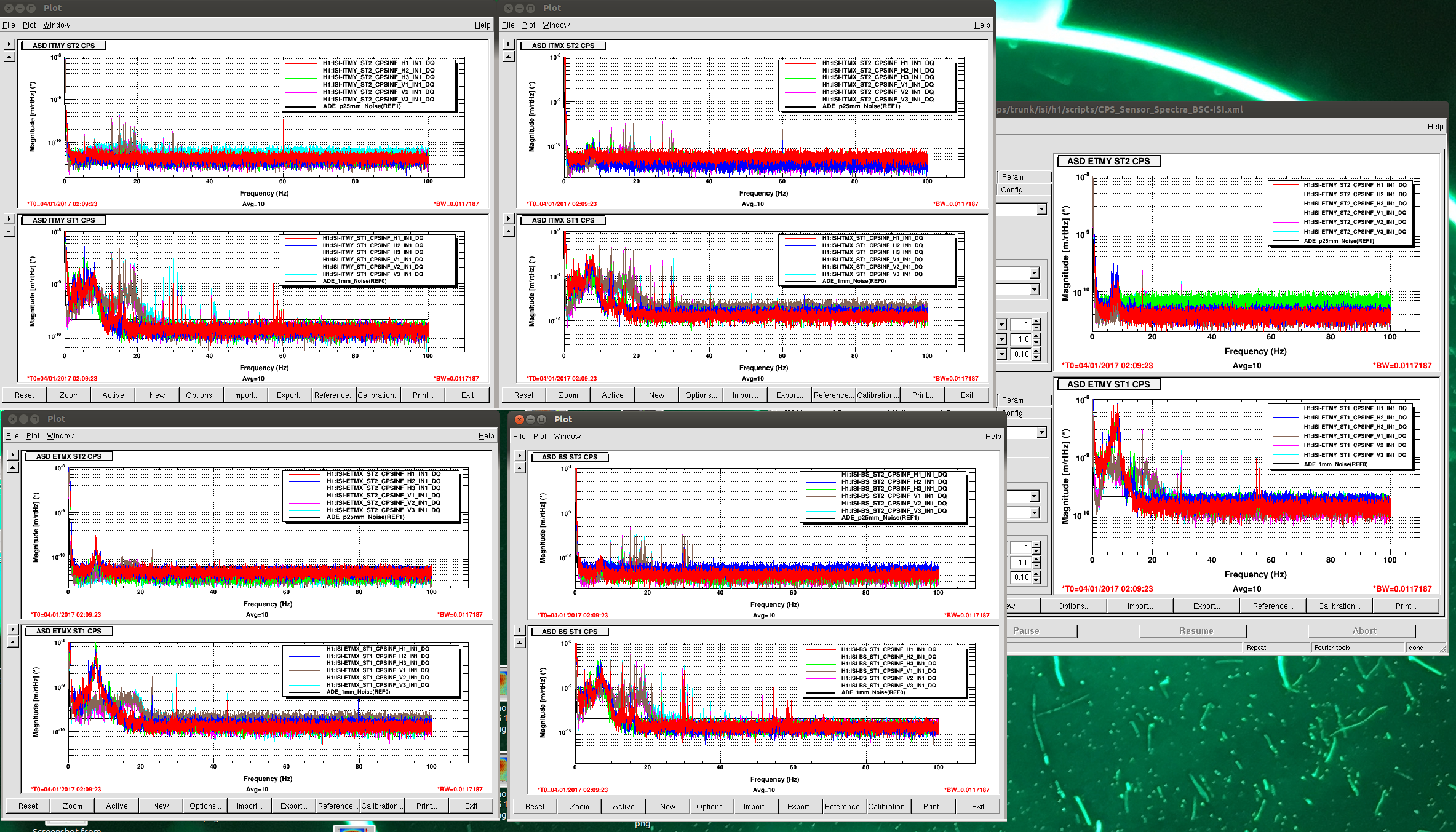Click up-arrow icon beside ASD ITMY ST2 CPS plot

(x=9, y=57)
